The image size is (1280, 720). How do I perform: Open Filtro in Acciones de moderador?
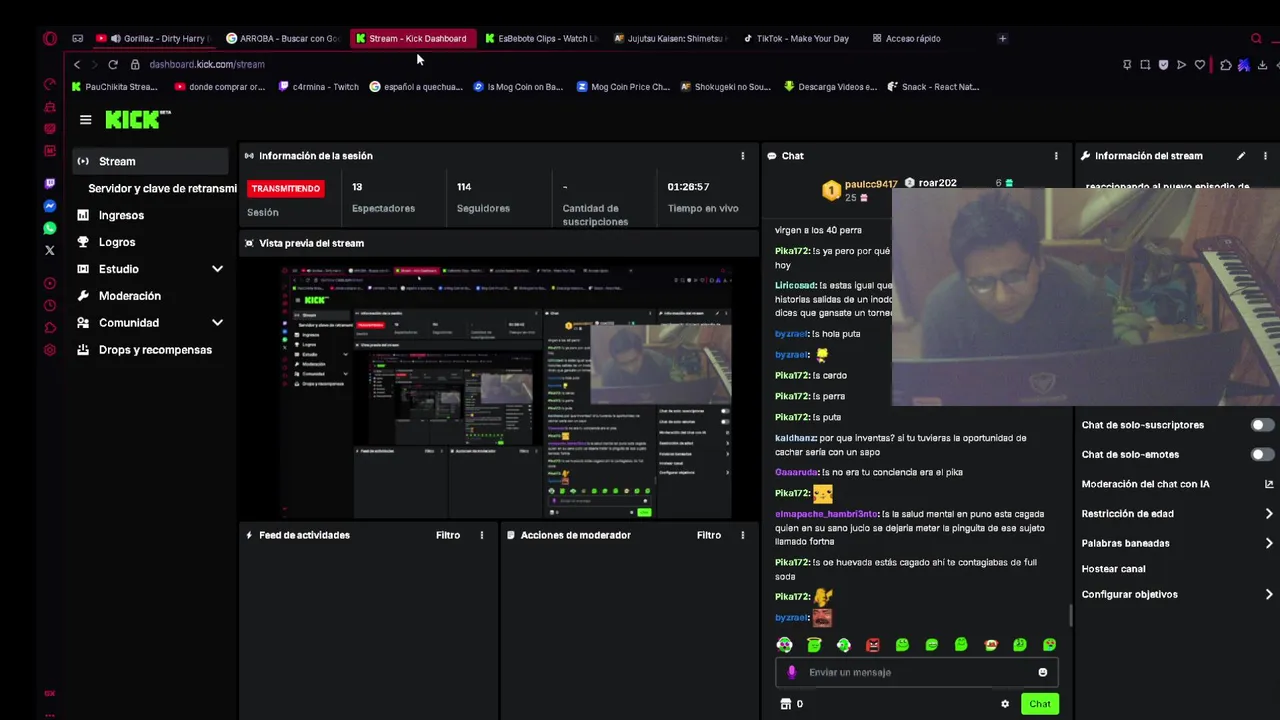click(709, 535)
